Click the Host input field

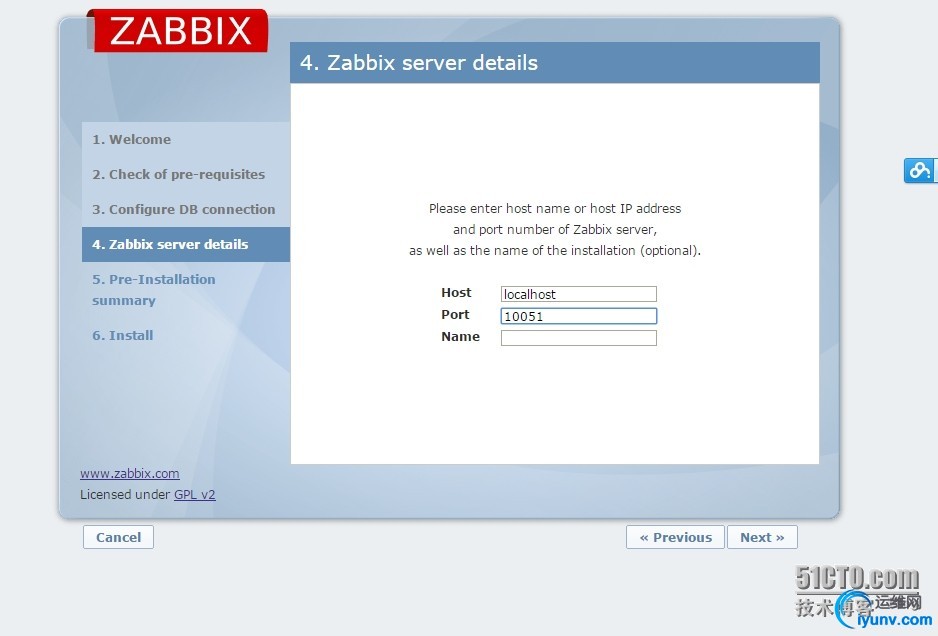578,294
